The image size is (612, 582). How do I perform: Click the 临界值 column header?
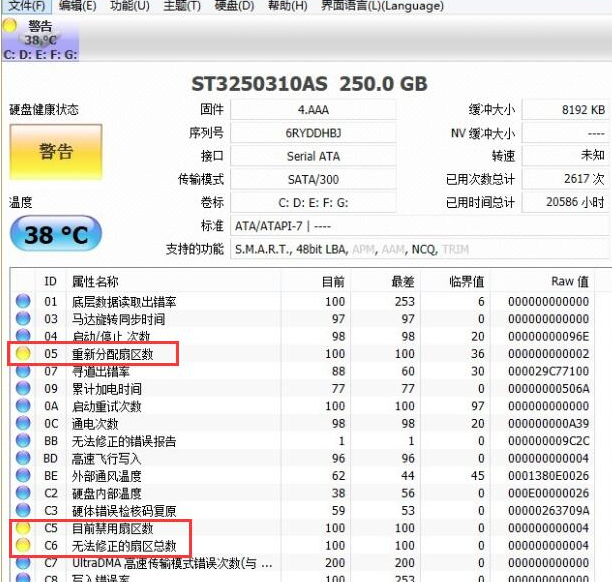tap(455, 281)
